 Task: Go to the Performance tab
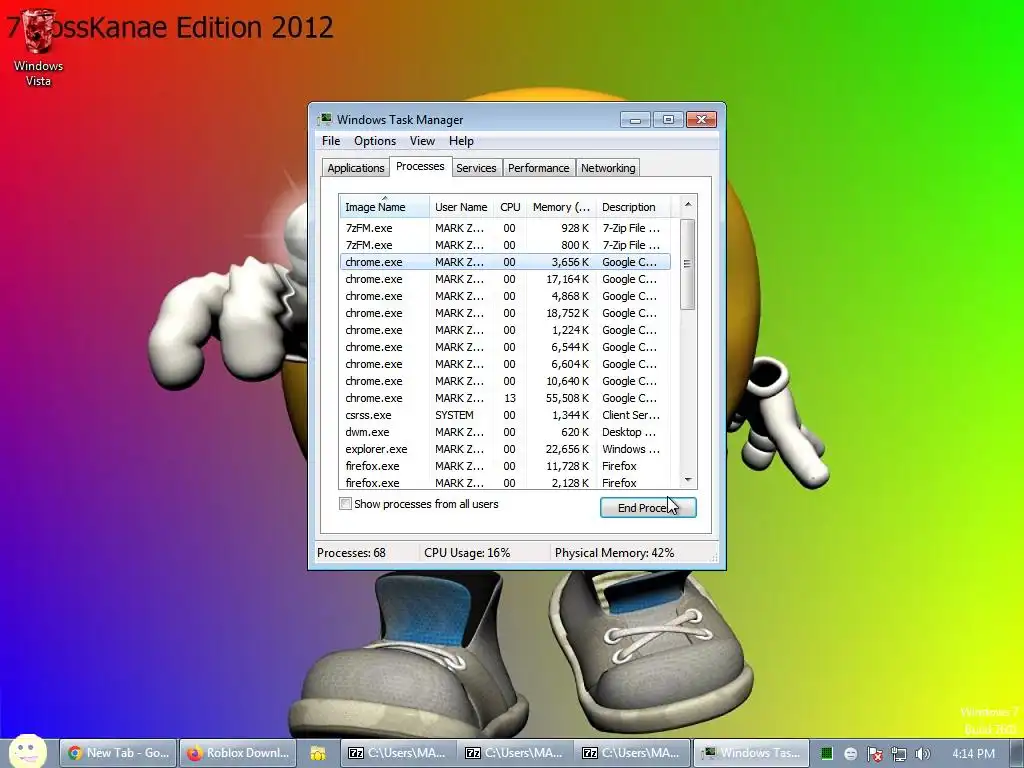pyautogui.click(x=539, y=168)
